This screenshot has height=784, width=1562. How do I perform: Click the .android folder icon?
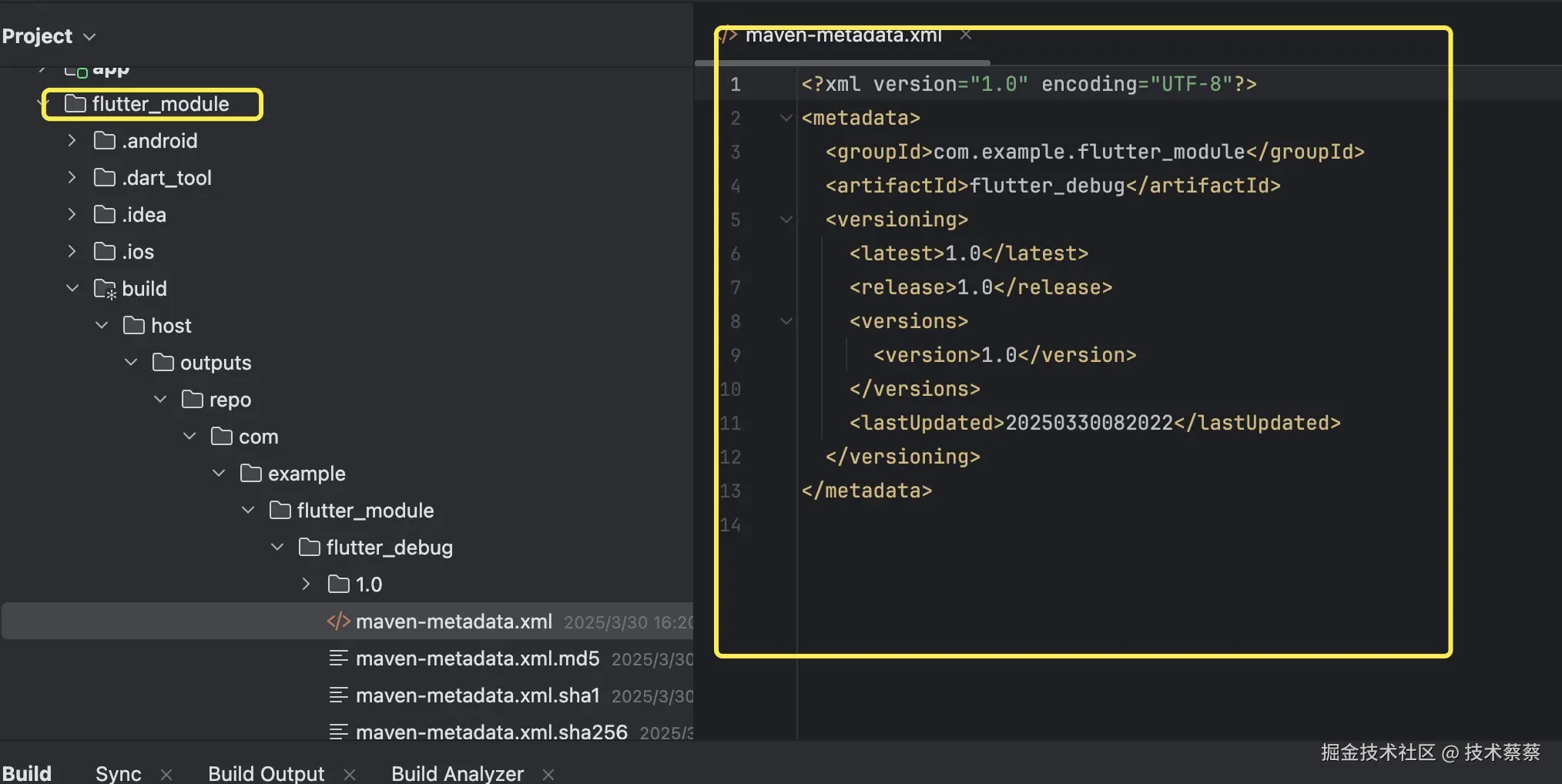[x=105, y=141]
